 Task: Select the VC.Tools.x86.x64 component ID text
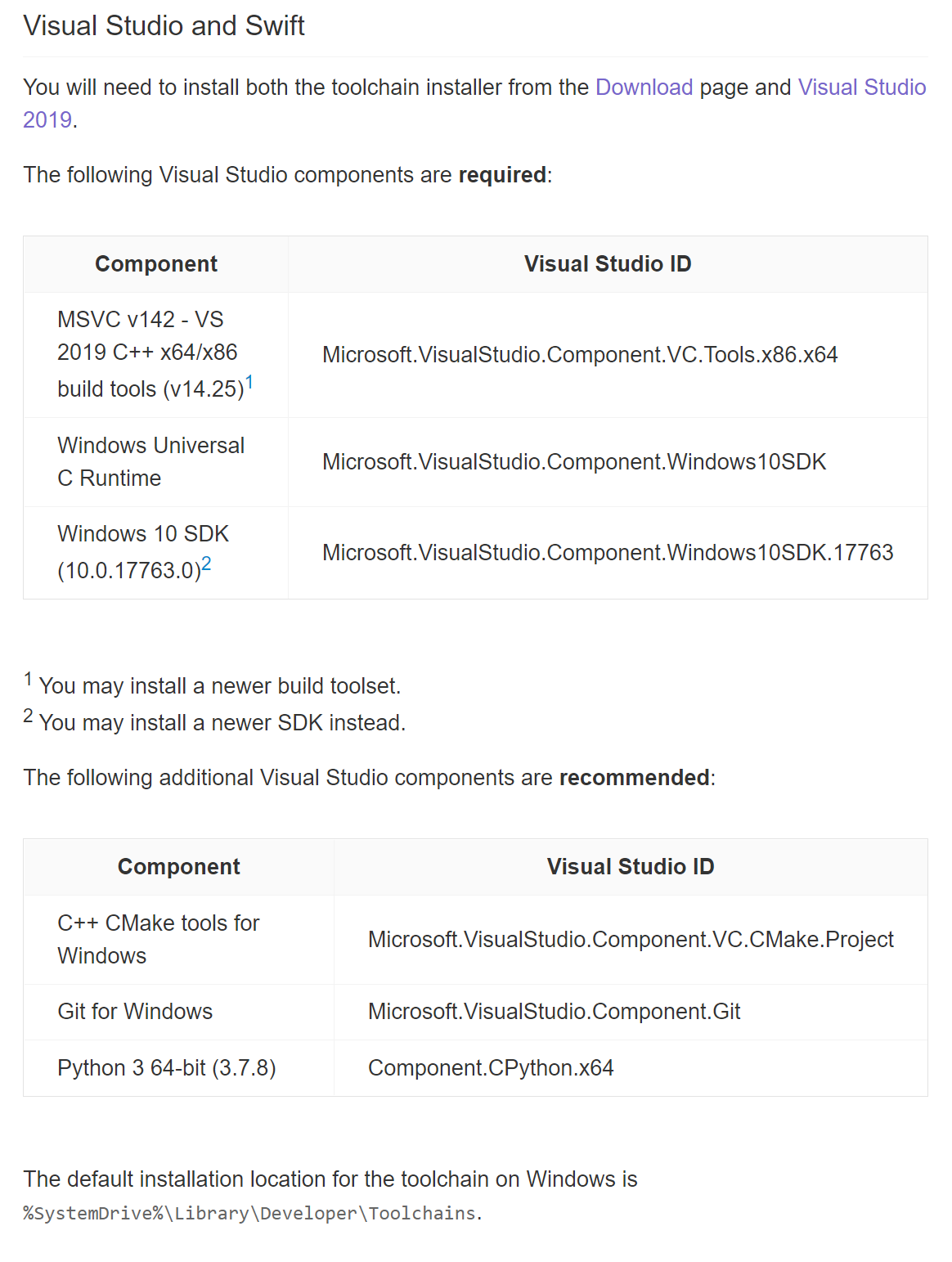(x=580, y=355)
